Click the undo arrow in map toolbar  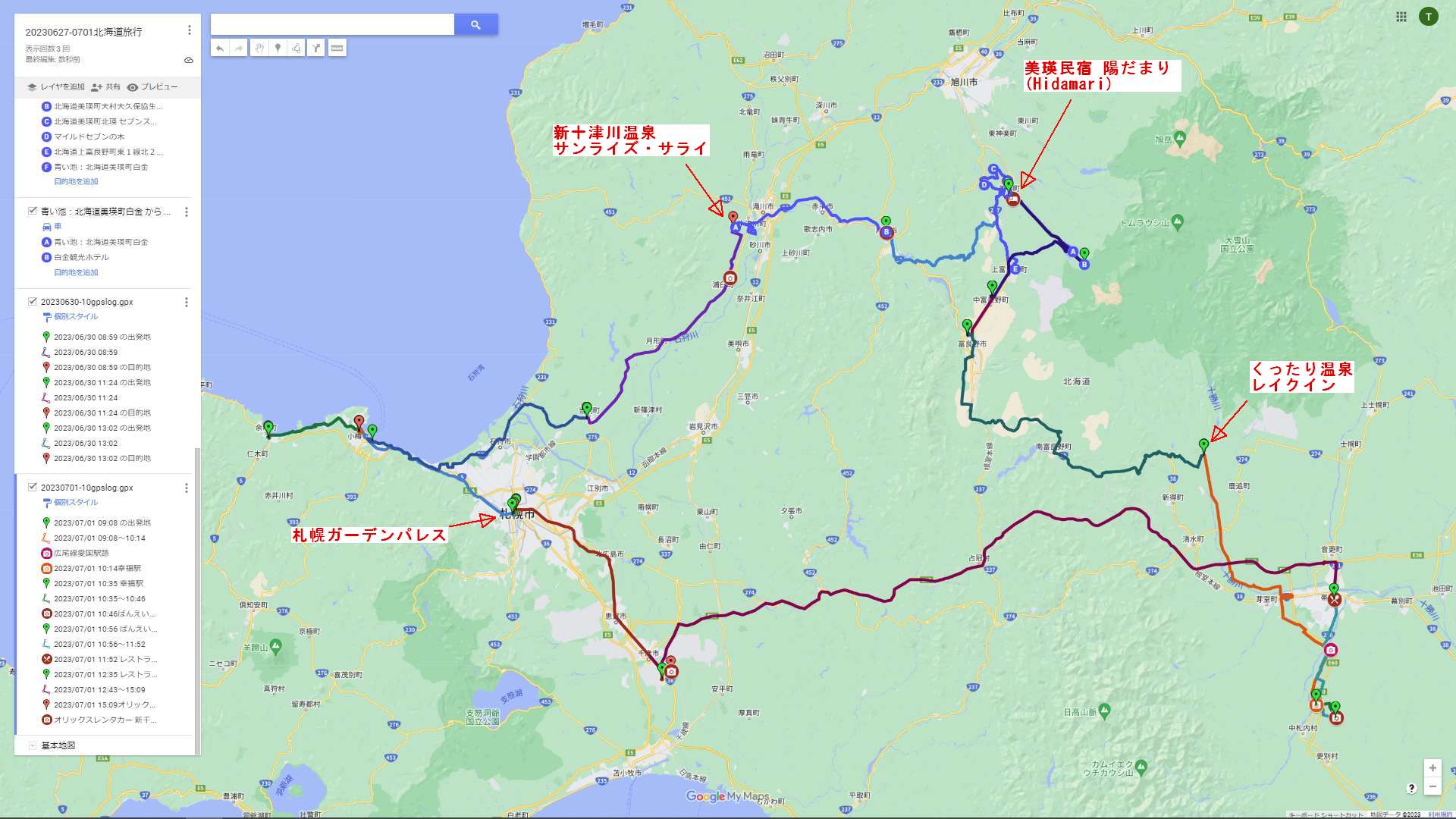coord(220,49)
